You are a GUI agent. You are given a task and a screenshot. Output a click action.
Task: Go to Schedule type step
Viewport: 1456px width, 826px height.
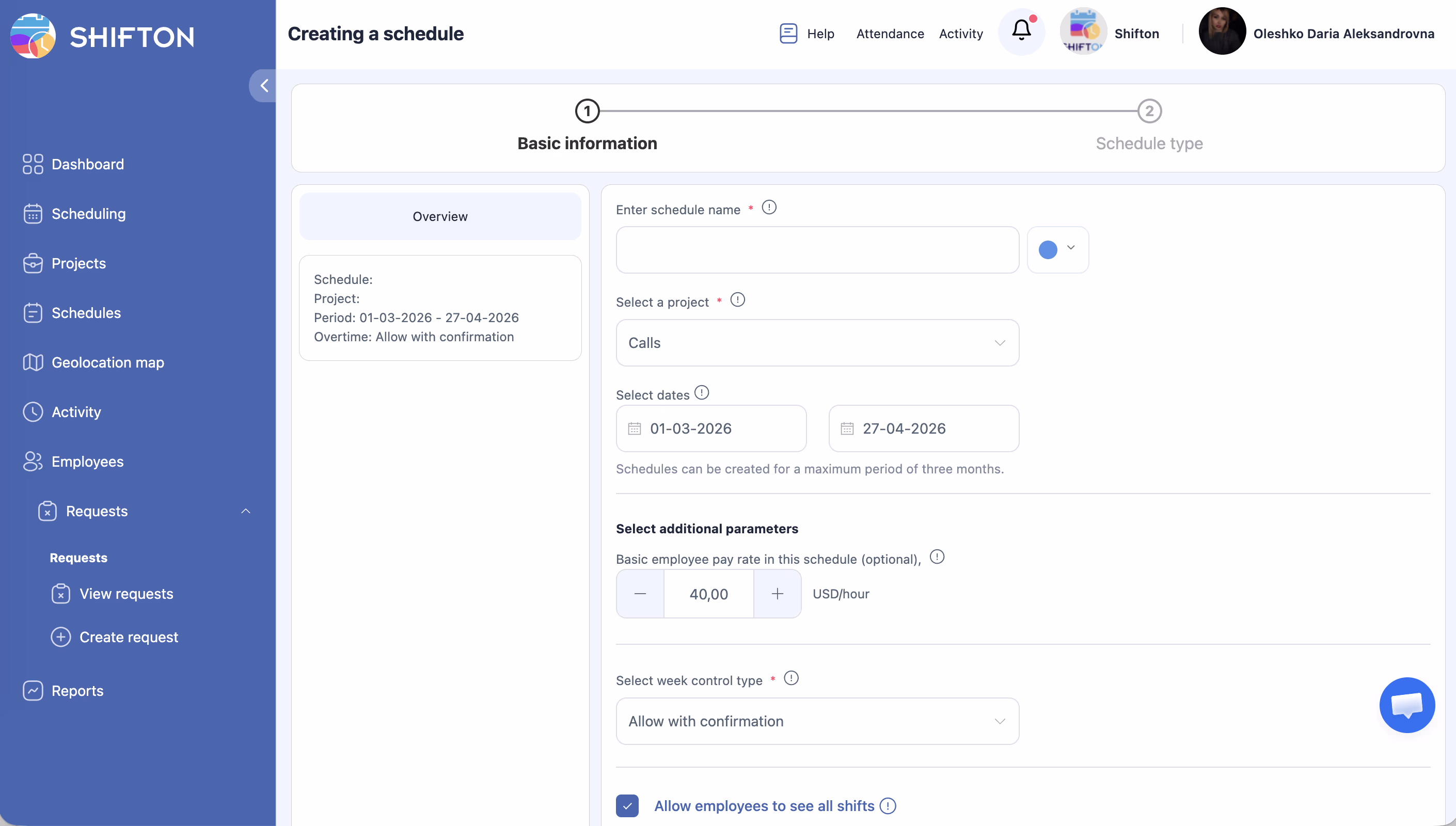(1149, 112)
